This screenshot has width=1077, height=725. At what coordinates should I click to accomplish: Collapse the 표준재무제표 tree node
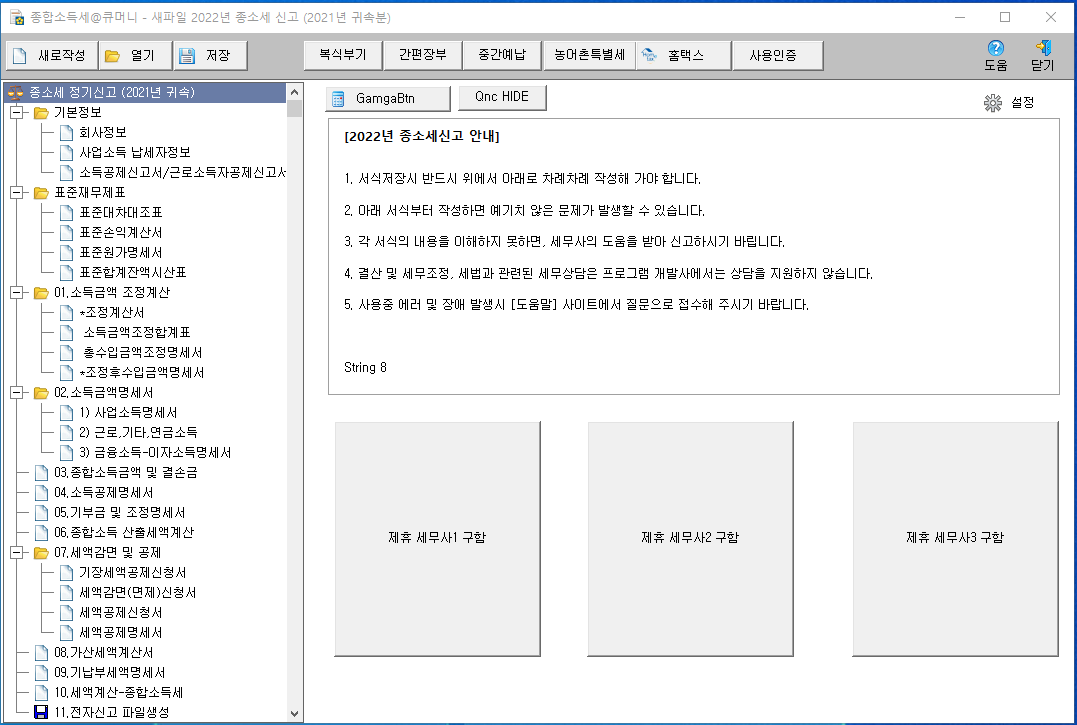(16, 193)
